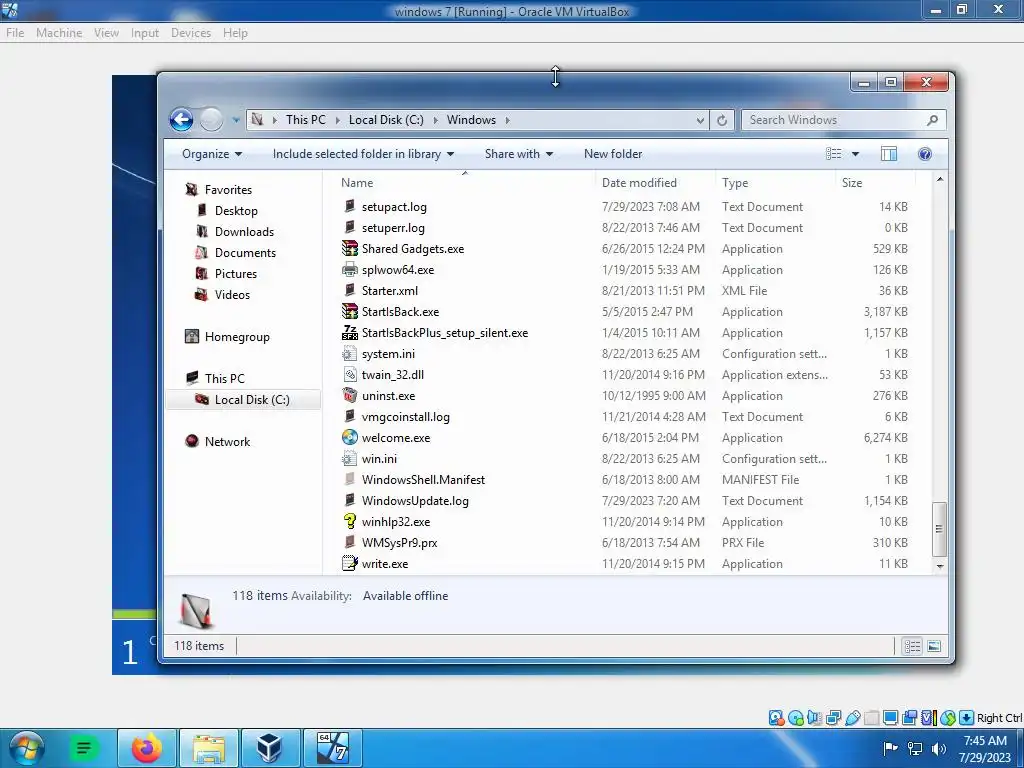Click the Forward navigation arrow in Explorer

tap(211, 120)
